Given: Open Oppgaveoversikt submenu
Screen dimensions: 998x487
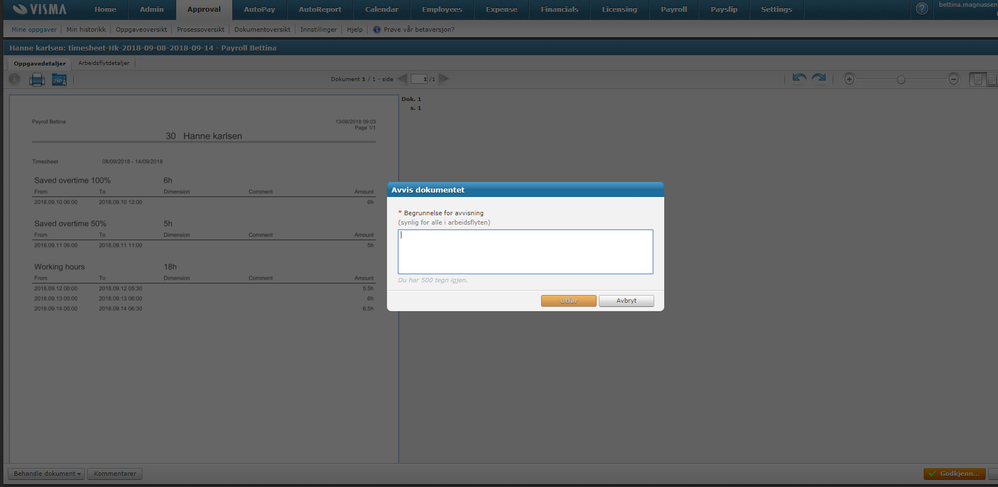Looking at the screenshot, I should pyautogui.click(x=141, y=29).
